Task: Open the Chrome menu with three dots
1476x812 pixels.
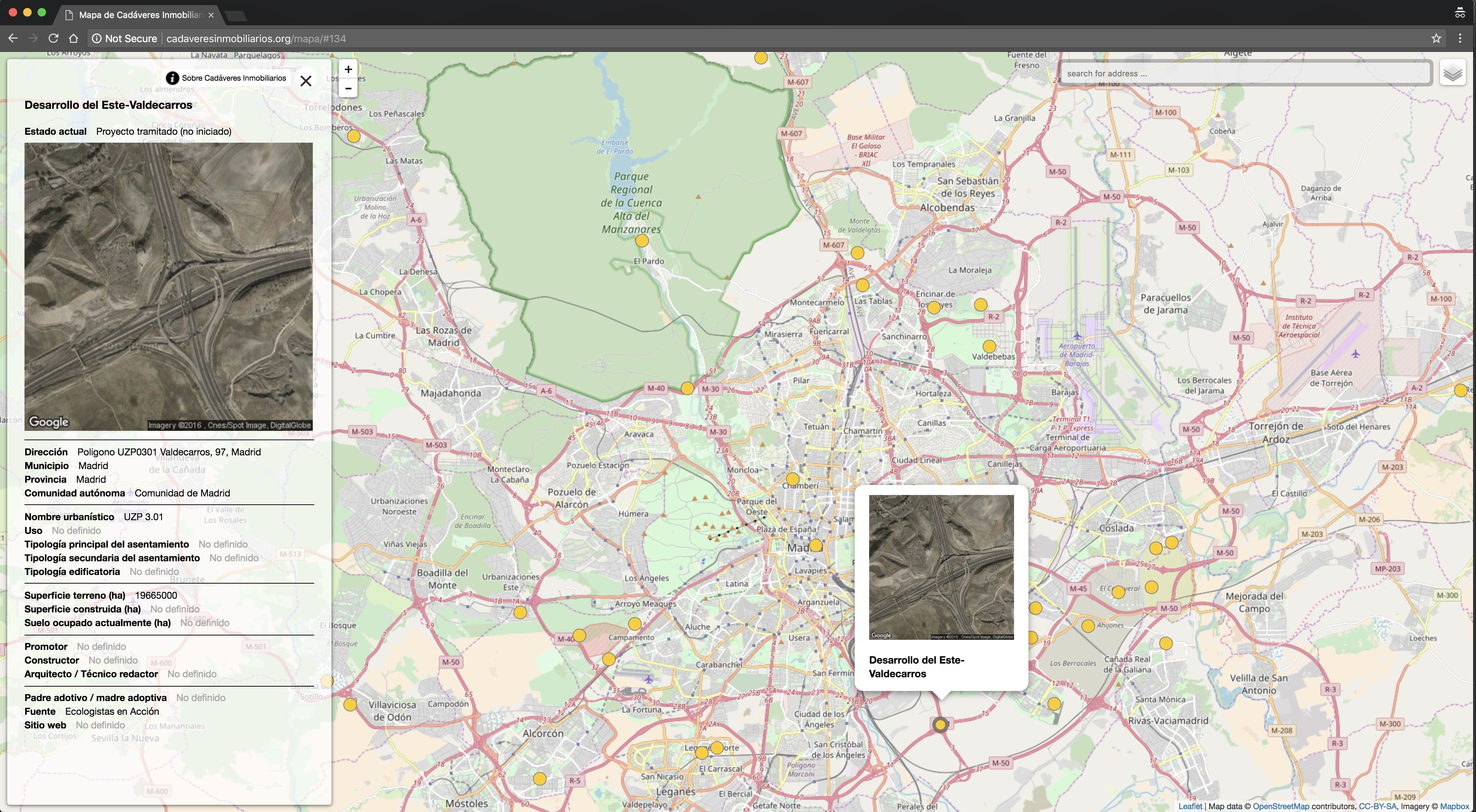Action: point(1460,39)
